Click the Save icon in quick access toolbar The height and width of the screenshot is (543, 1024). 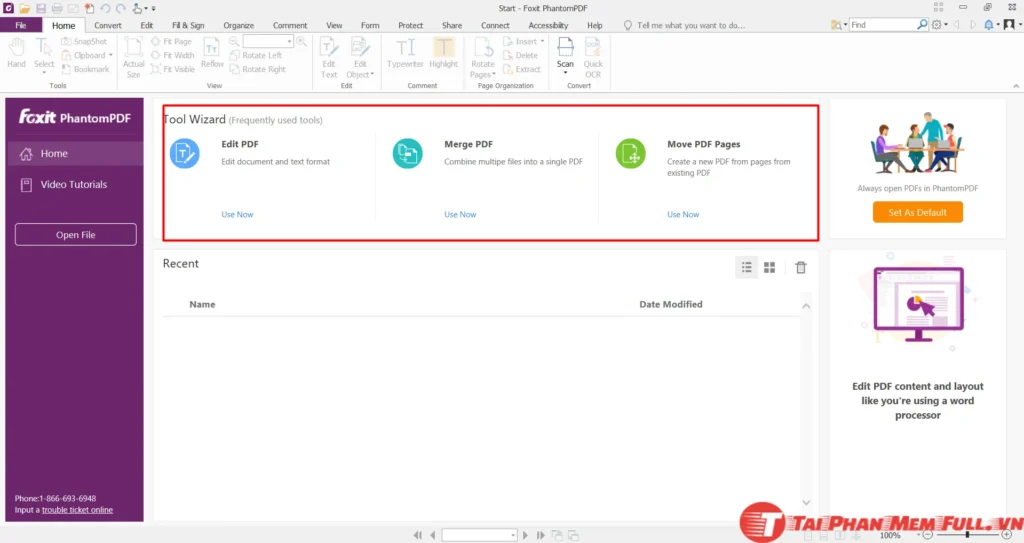pos(40,8)
